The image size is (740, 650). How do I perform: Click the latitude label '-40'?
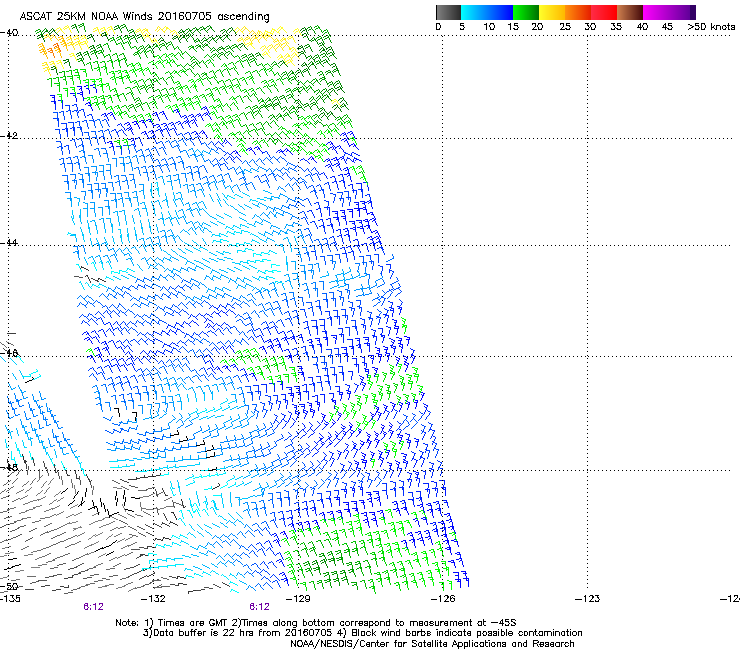9,33
